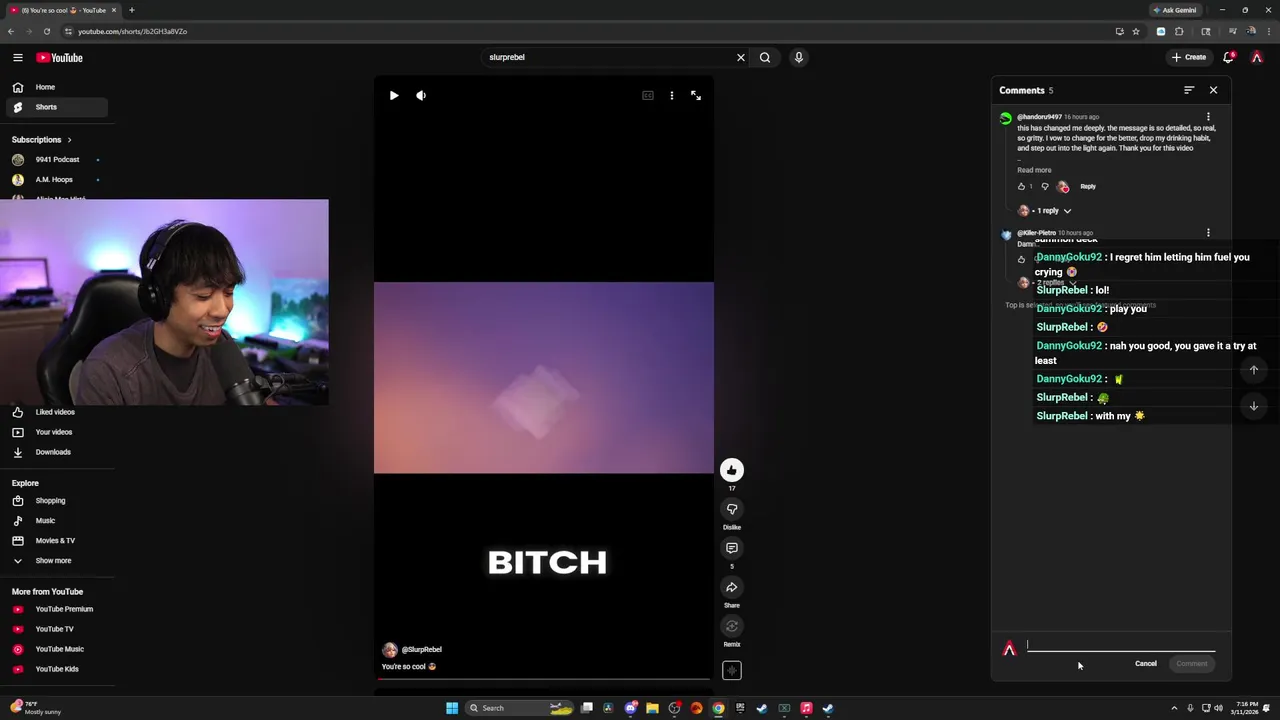1280x720 pixels.
Task: Bookmark this page with the star icon
Action: tap(1136, 31)
